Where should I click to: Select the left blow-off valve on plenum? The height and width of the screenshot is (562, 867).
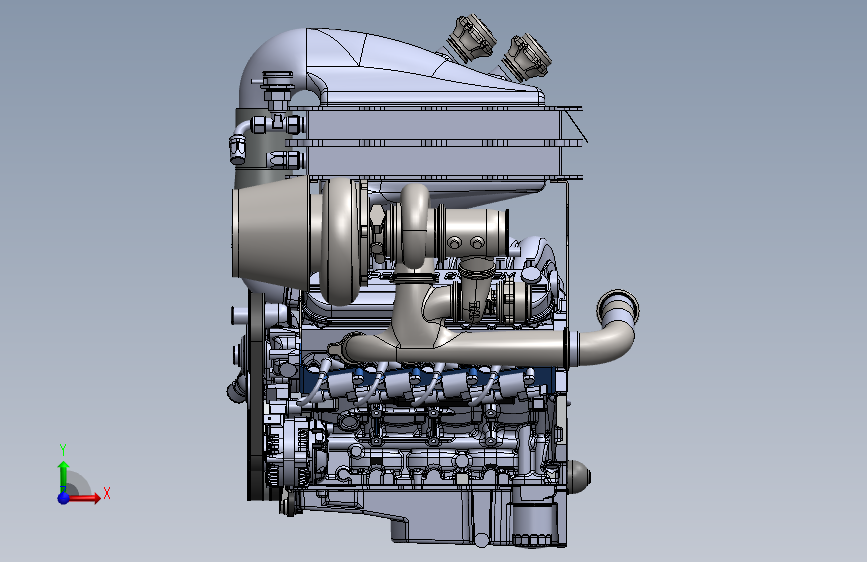pos(472,38)
